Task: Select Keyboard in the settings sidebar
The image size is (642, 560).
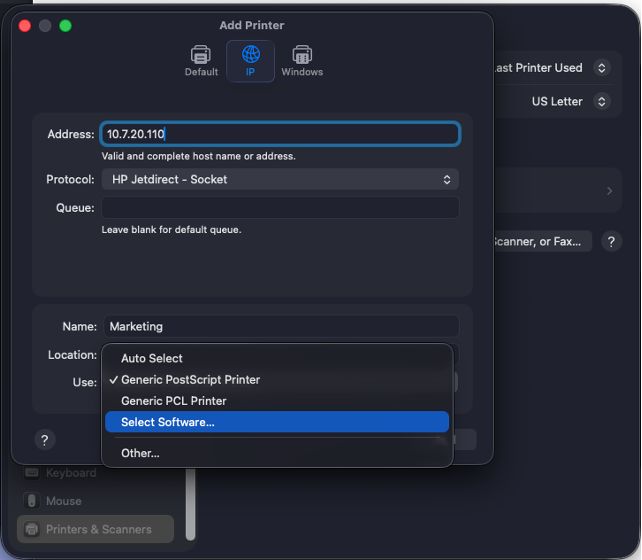Action: pyautogui.click(x=70, y=473)
